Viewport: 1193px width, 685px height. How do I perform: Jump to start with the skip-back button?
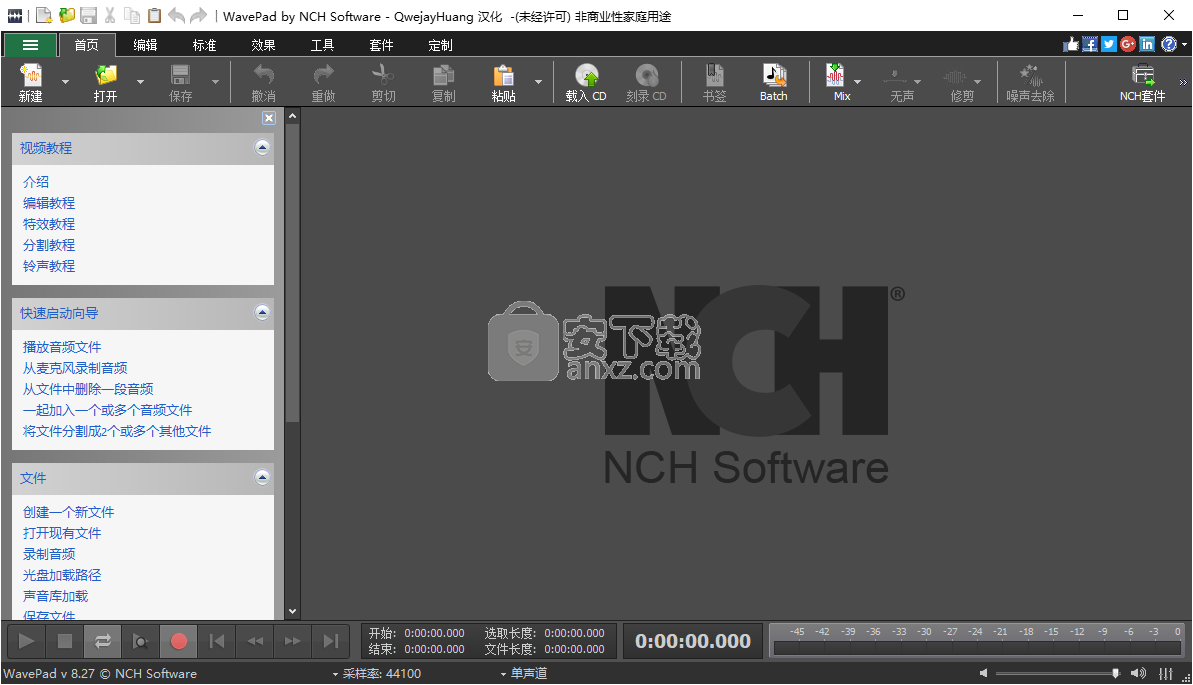(x=217, y=641)
